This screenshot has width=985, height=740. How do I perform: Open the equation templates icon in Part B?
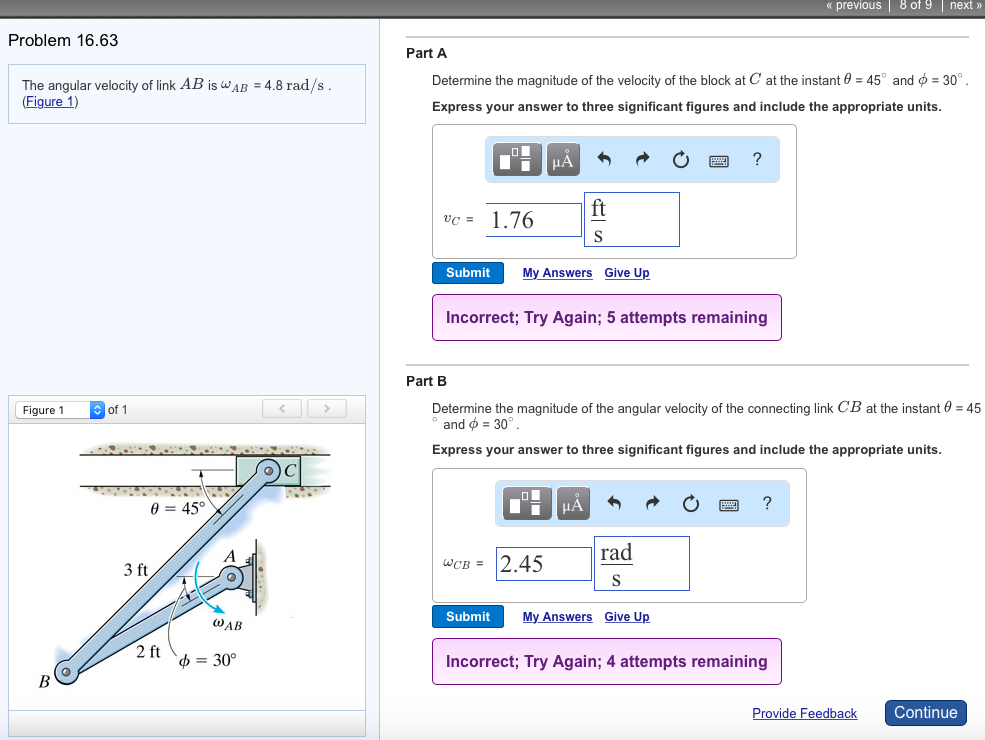[x=526, y=503]
